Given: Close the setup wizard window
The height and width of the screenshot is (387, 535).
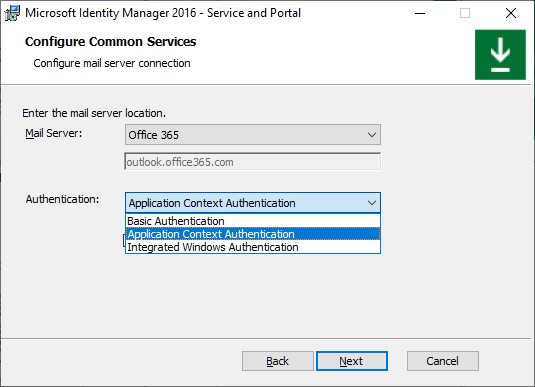Looking at the screenshot, I should click(x=511, y=13).
